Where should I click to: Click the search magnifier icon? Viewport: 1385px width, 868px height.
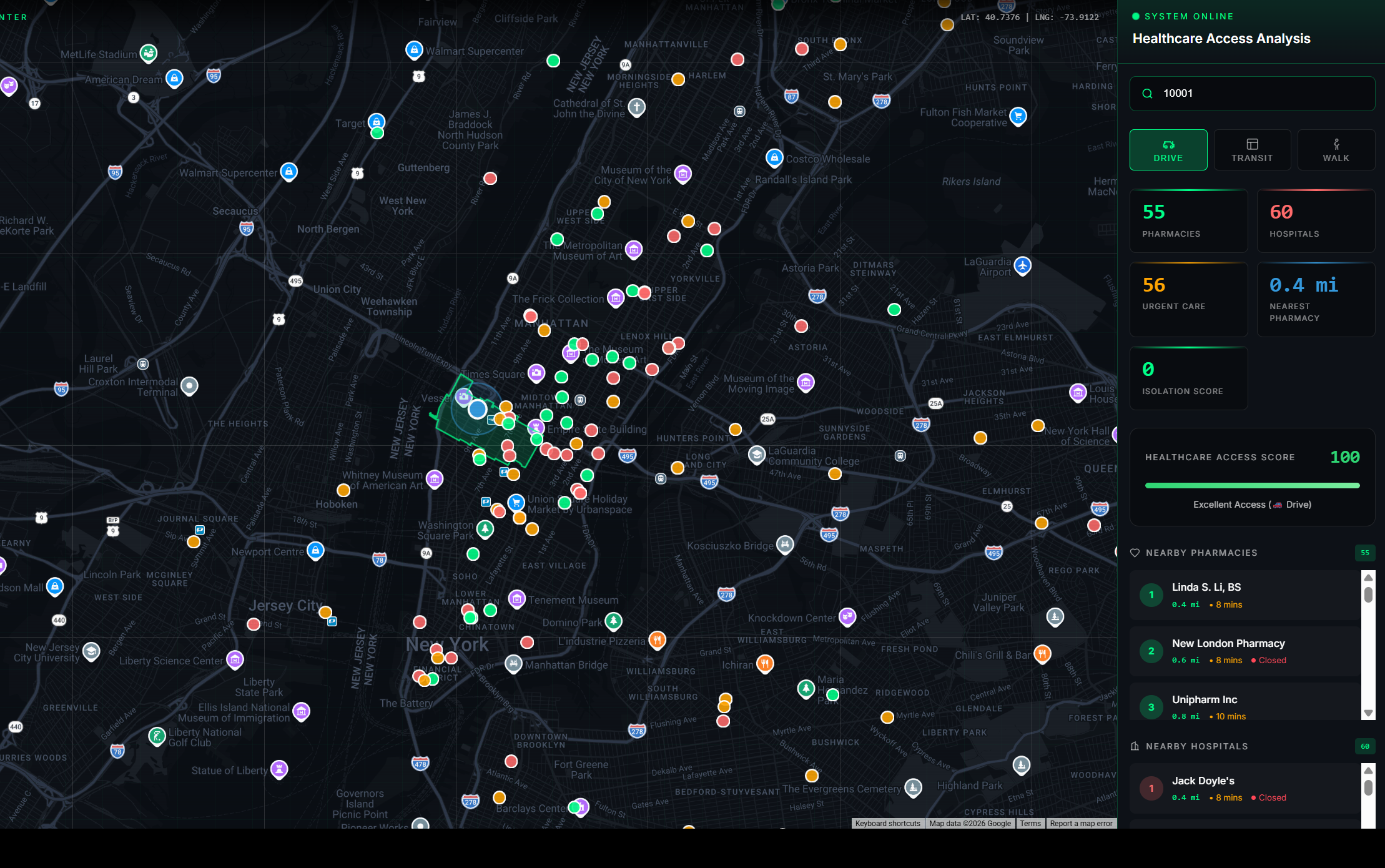(x=1148, y=93)
